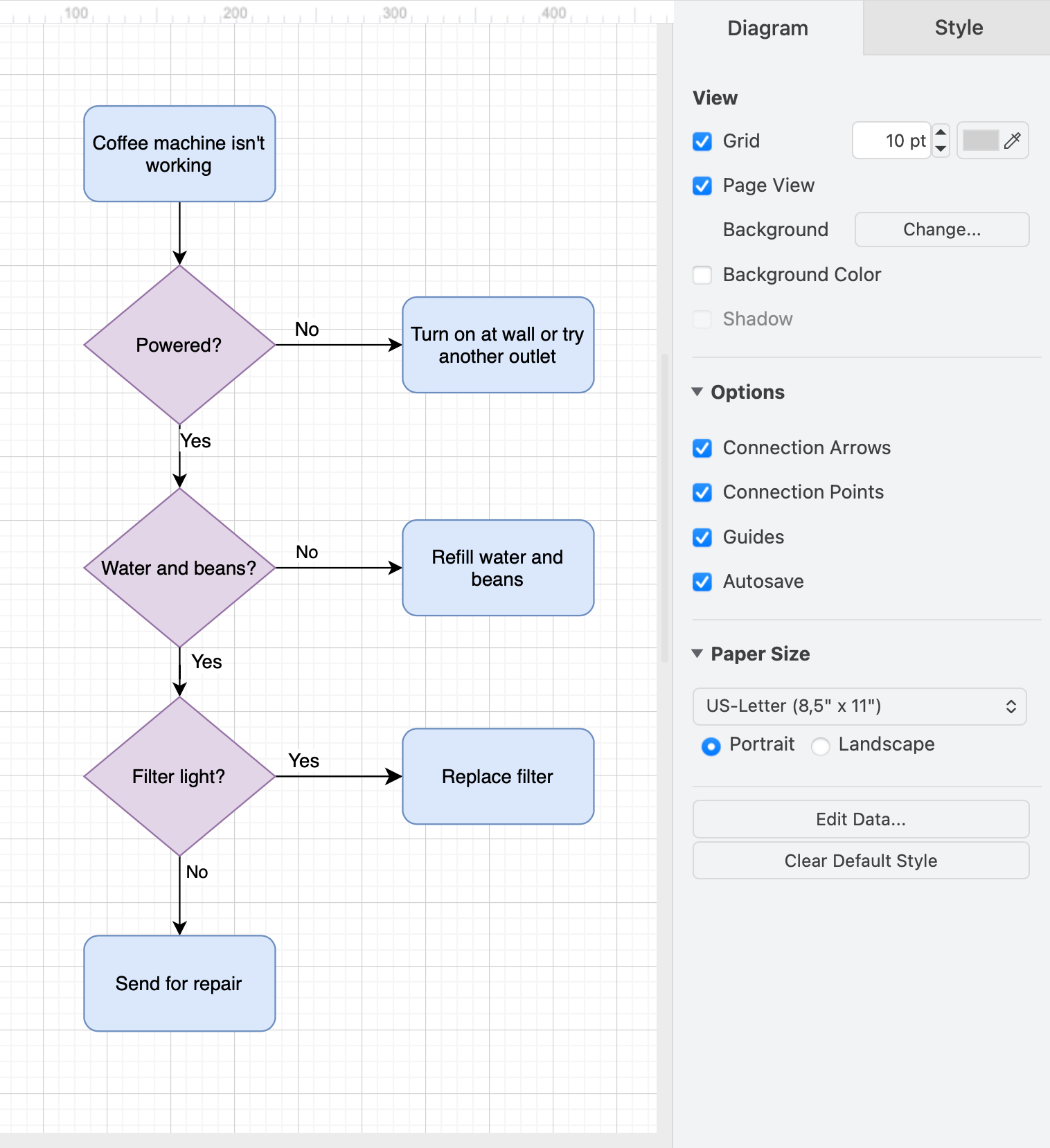Toggle the Grid checkbox

coord(702,141)
